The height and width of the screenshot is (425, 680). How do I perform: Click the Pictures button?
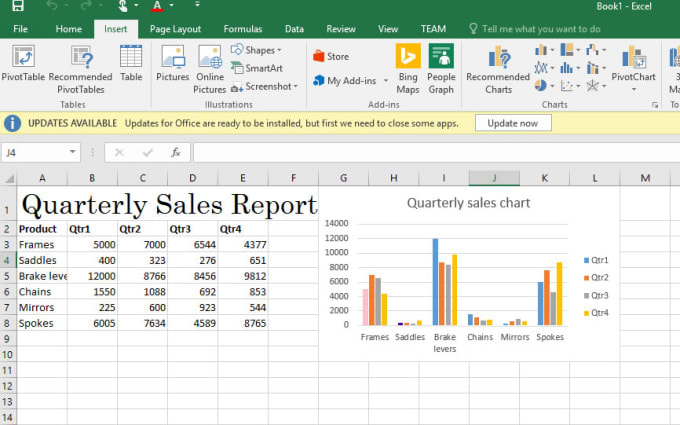pyautogui.click(x=173, y=63)
